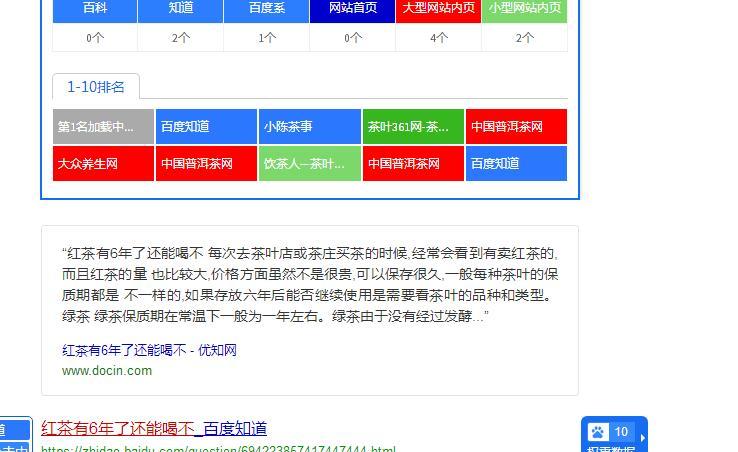Viewport: 738px width, 452px height.
Task: Click the 百度系 category header
Action: 267,9
